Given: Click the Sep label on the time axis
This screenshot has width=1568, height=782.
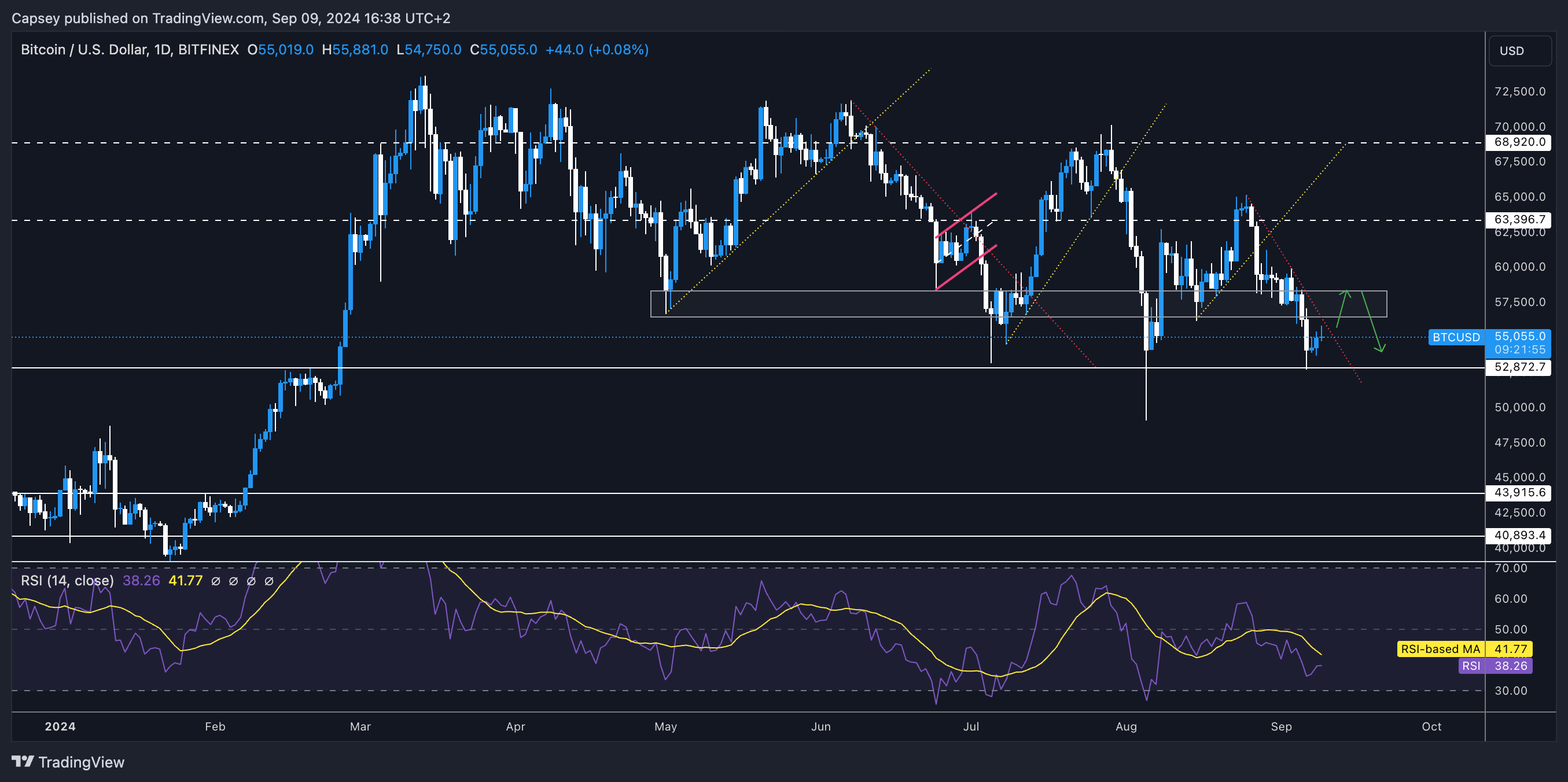Looking at the screenshot, I should 1281,726.
